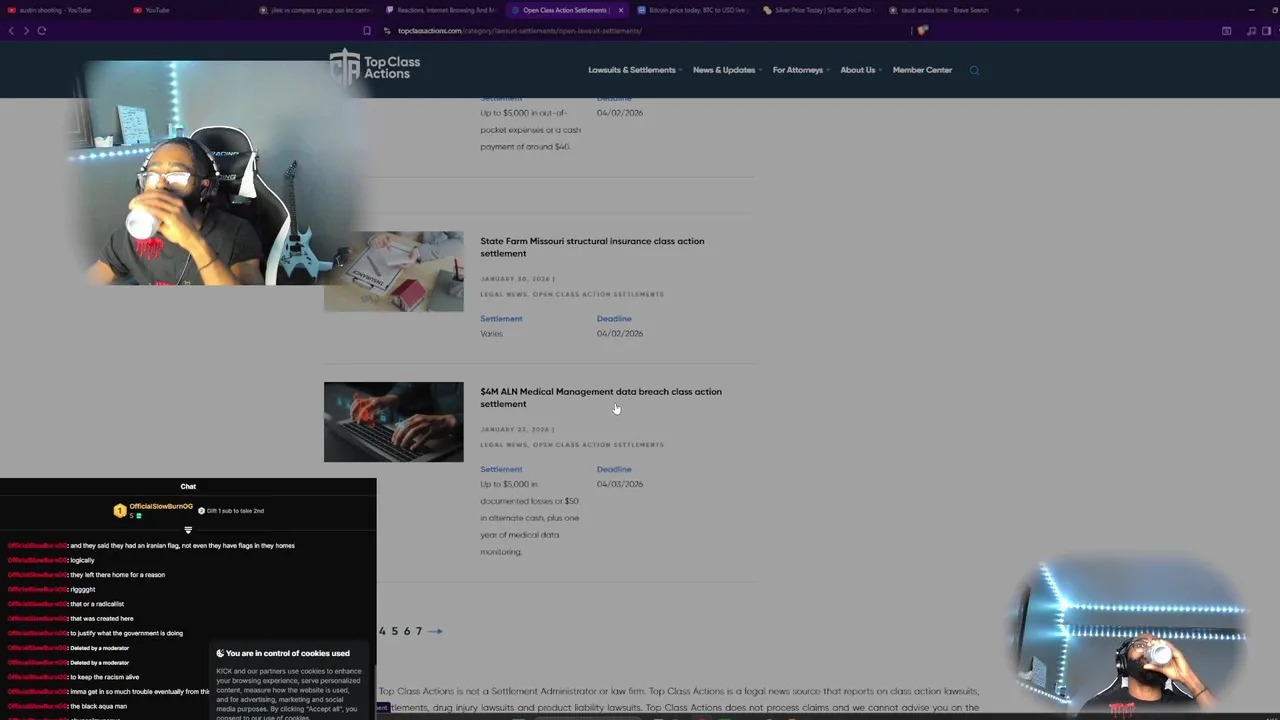1280x720 pixels.
Task: Expand the For Attorneys menu
Action: click(800, 70)
